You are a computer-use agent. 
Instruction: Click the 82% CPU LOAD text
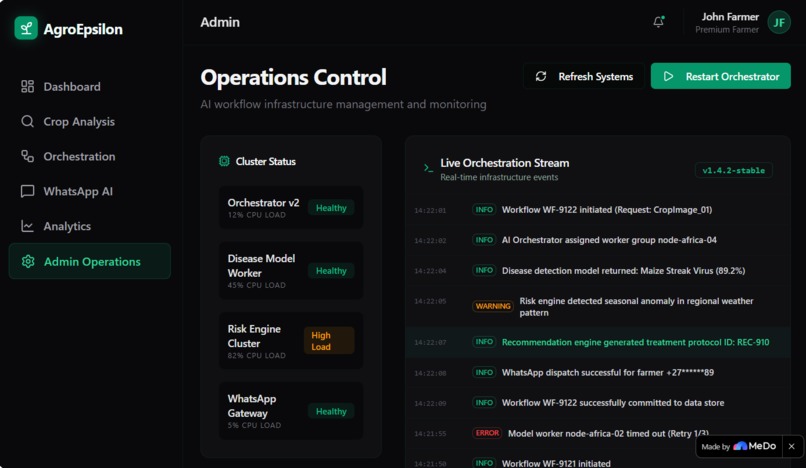point(257,355)
